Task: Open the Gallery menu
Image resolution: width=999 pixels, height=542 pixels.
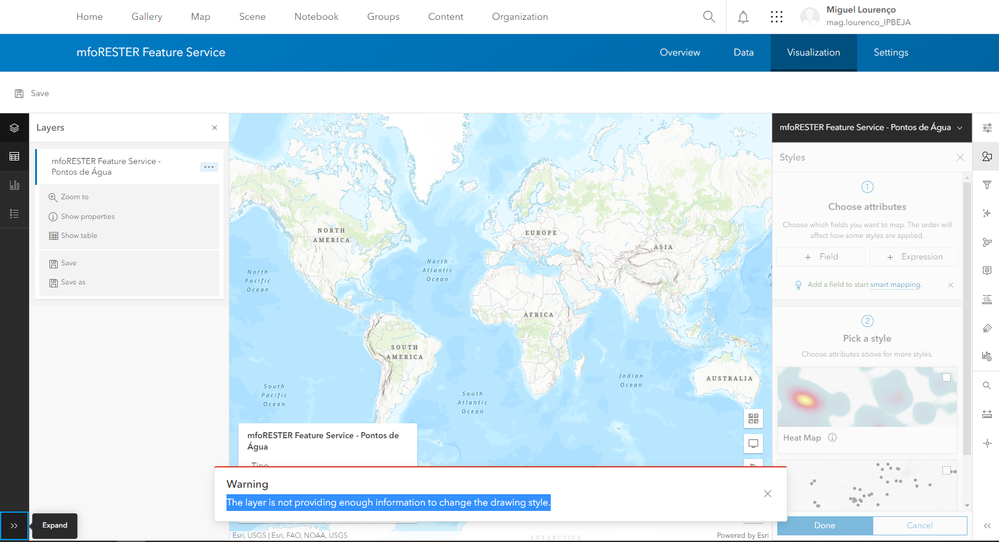Action: click(147, 17)
